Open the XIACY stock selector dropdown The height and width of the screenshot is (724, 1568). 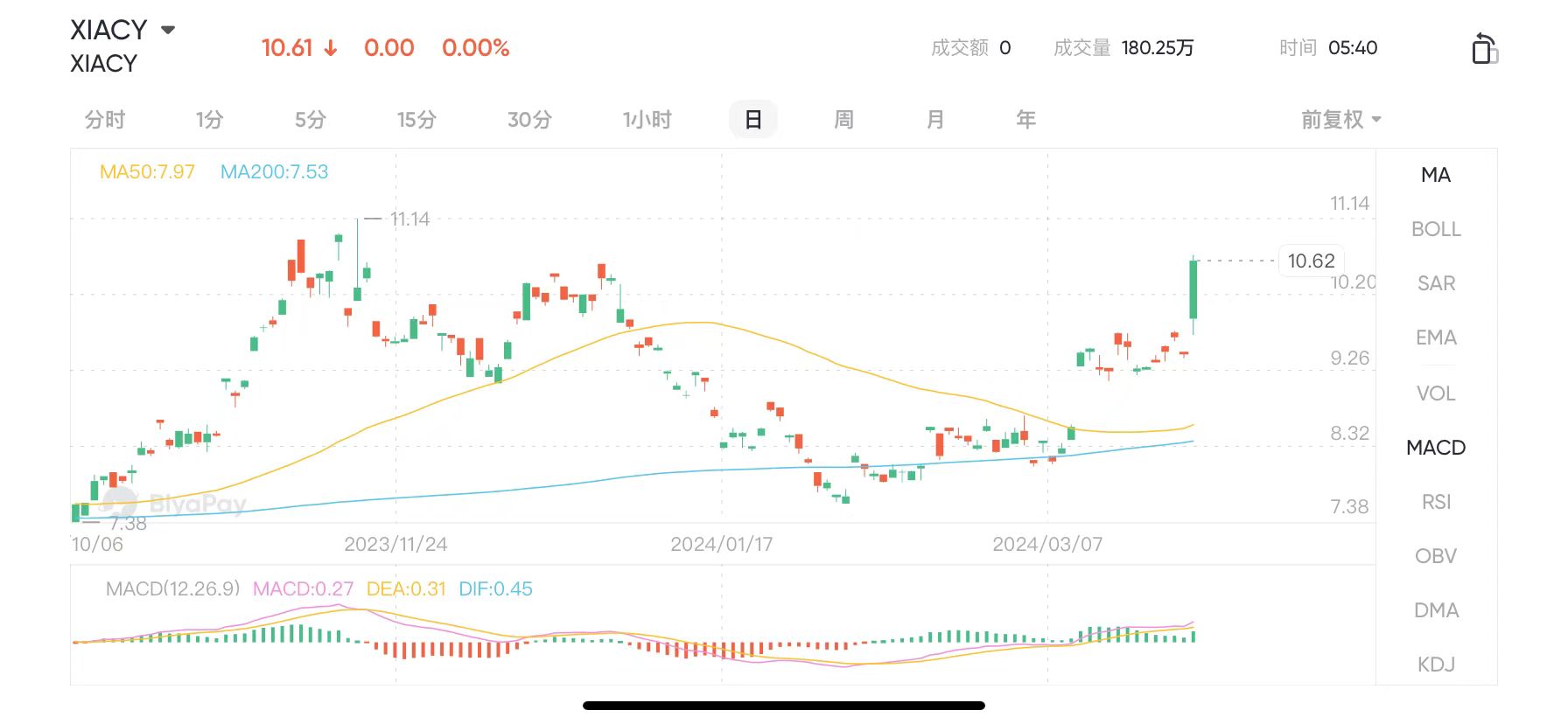pos(168,30)
